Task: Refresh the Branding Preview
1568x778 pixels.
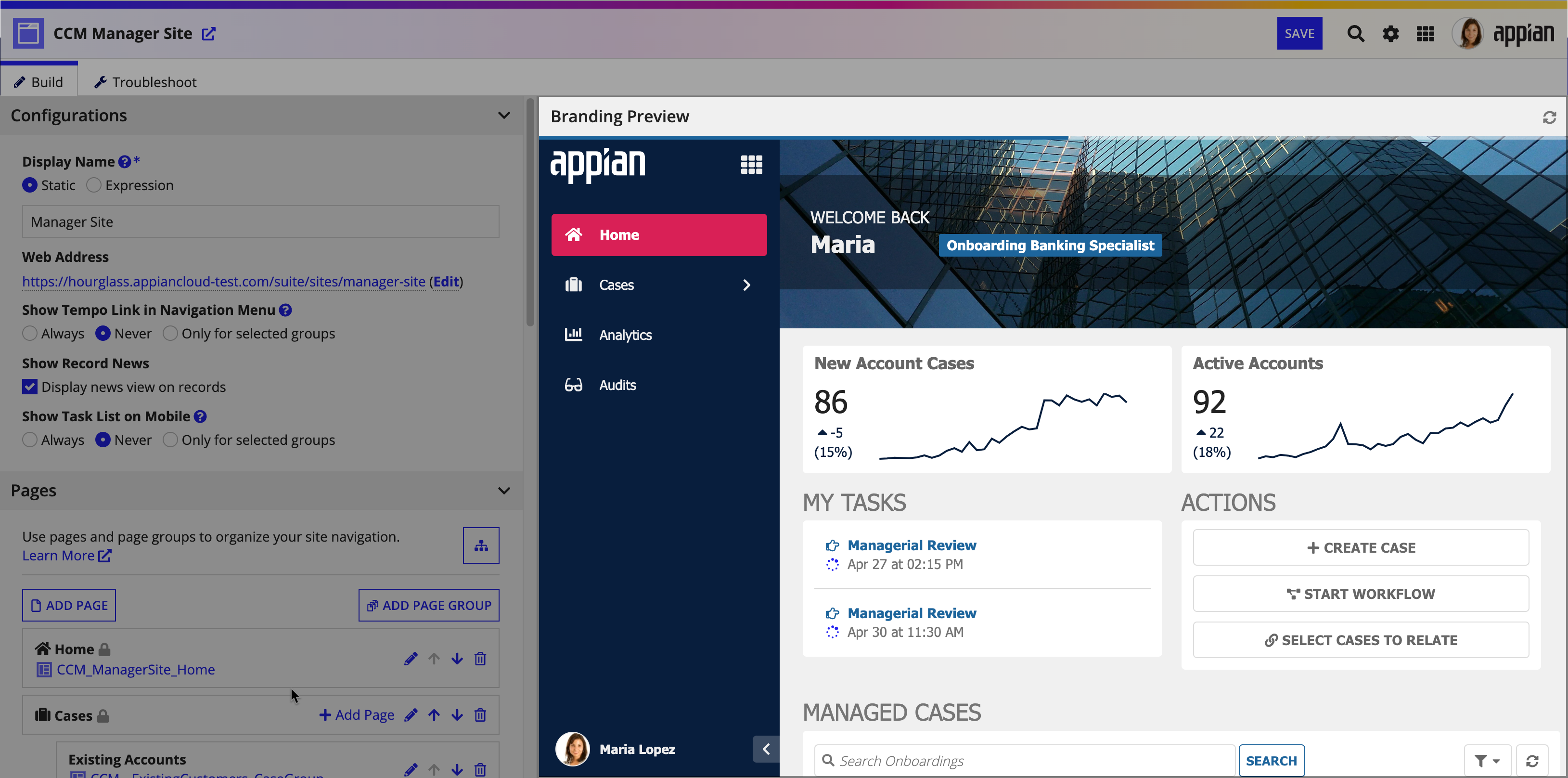Action: [1549, 117]
